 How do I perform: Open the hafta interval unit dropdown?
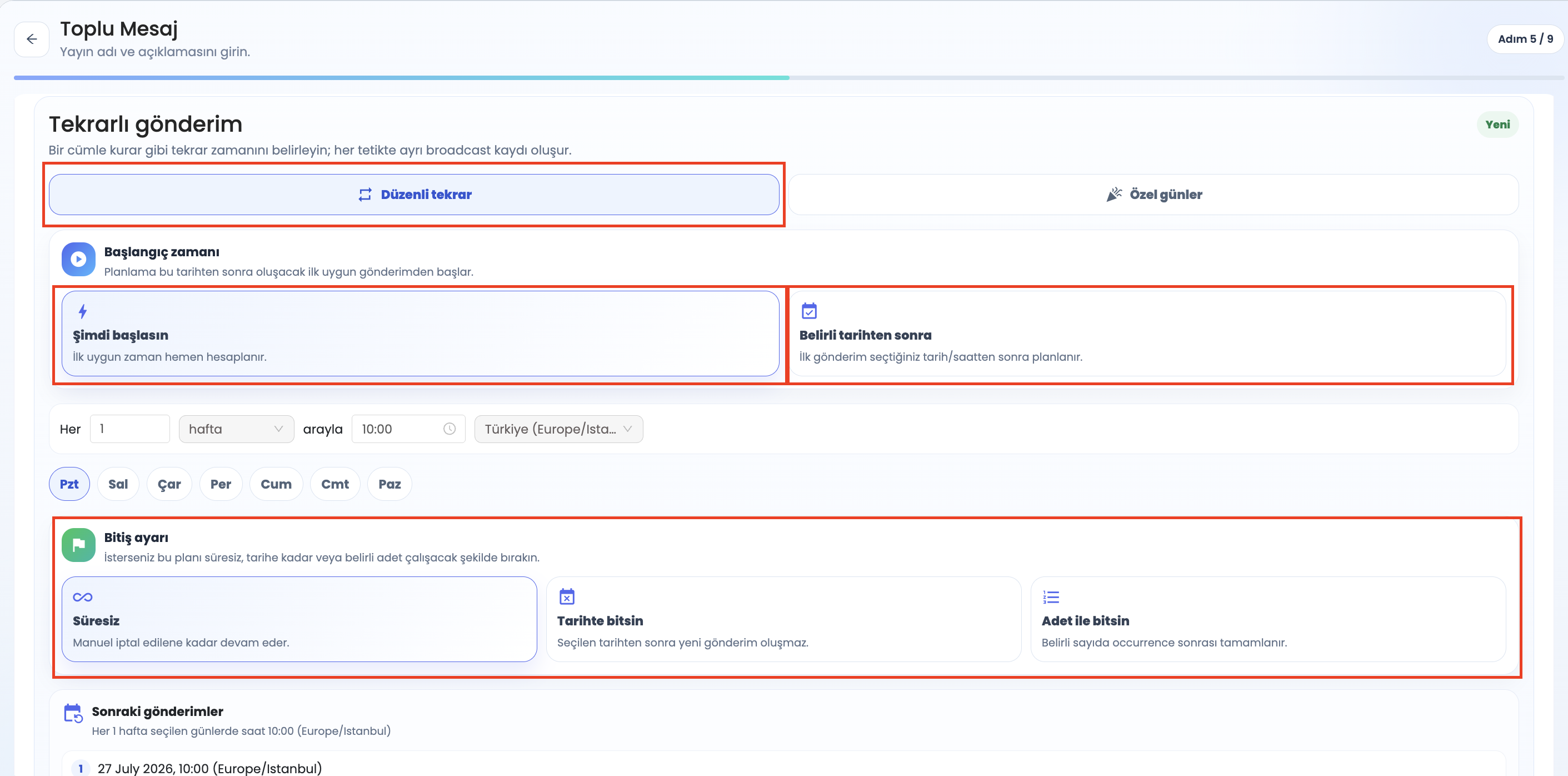pyautogui.click(x=236, y=429)
